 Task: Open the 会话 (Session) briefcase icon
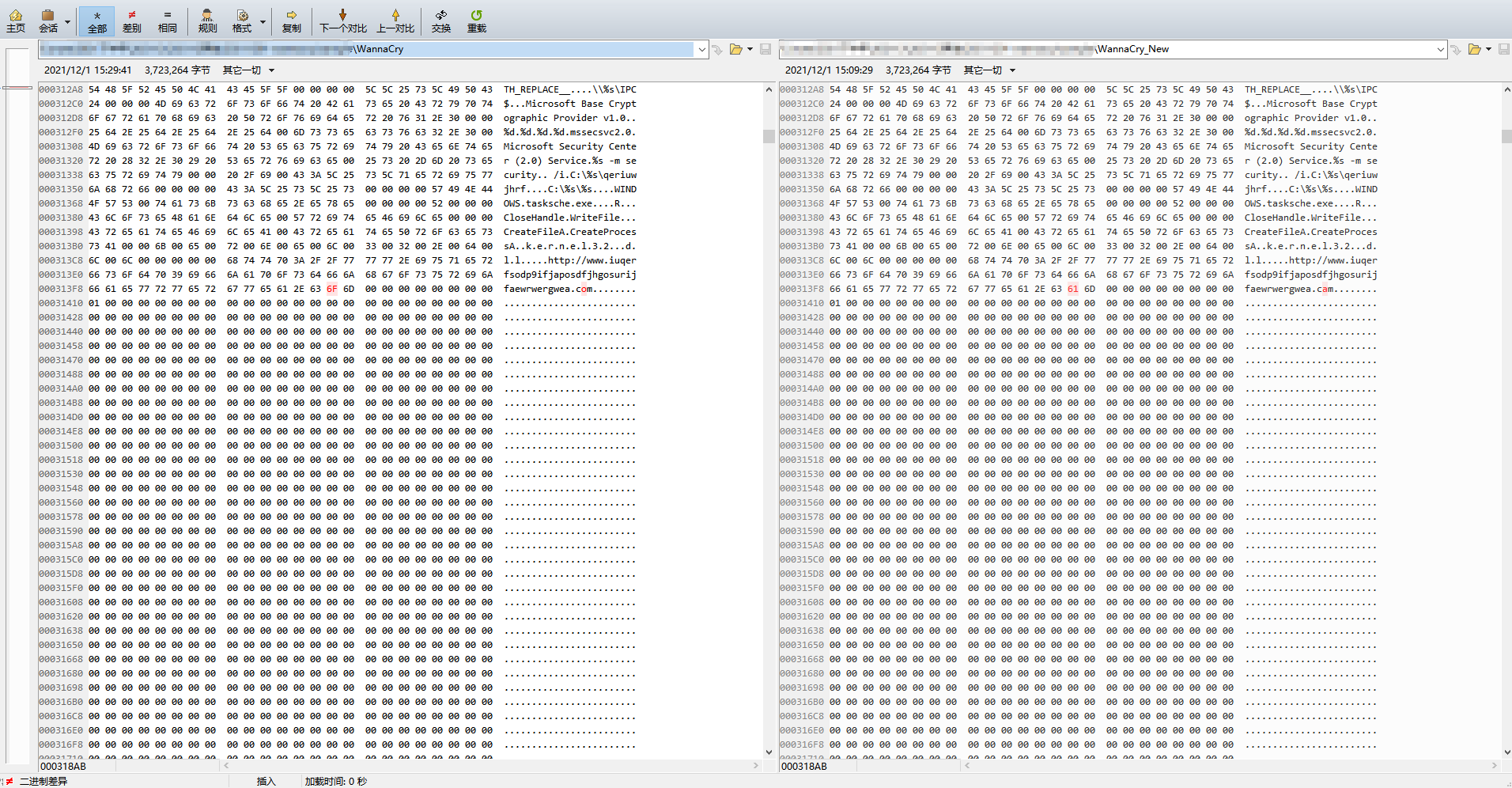coord(48,21)
